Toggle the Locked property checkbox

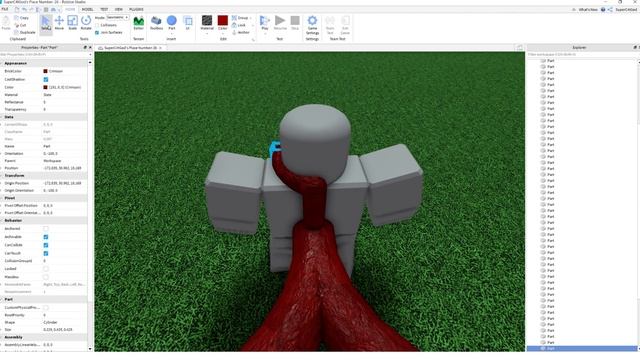pos(46,269)
